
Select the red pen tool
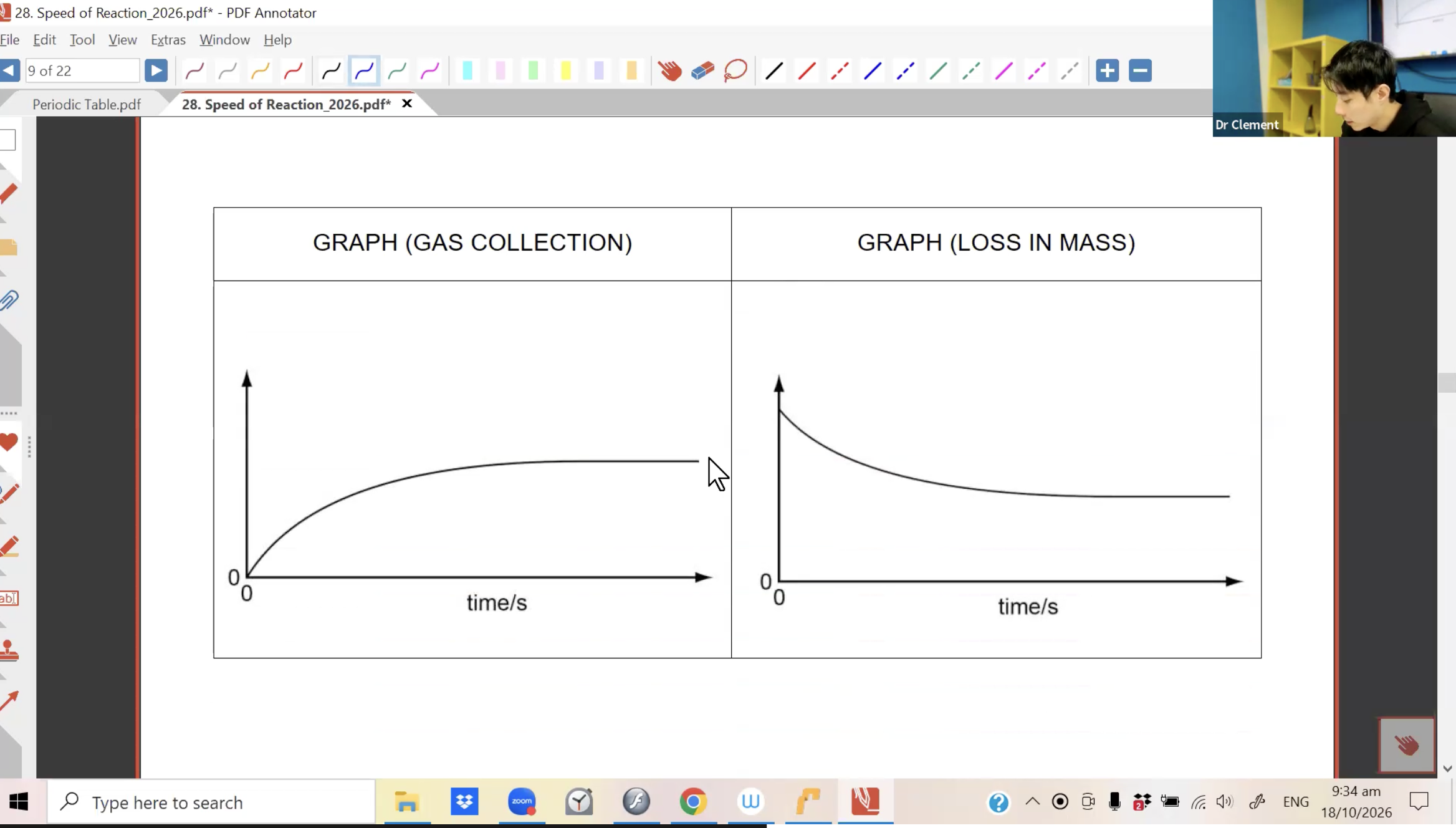click(x=293, y=70)
